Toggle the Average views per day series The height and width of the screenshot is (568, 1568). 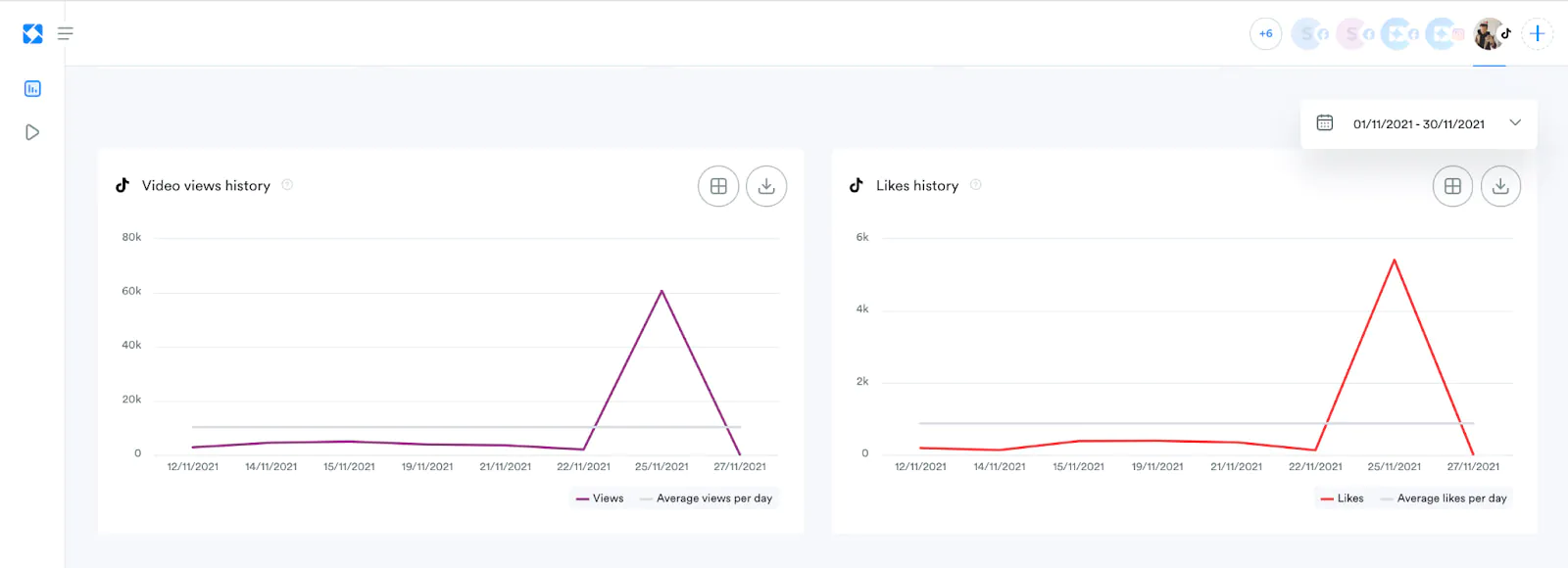coord(706,498)
